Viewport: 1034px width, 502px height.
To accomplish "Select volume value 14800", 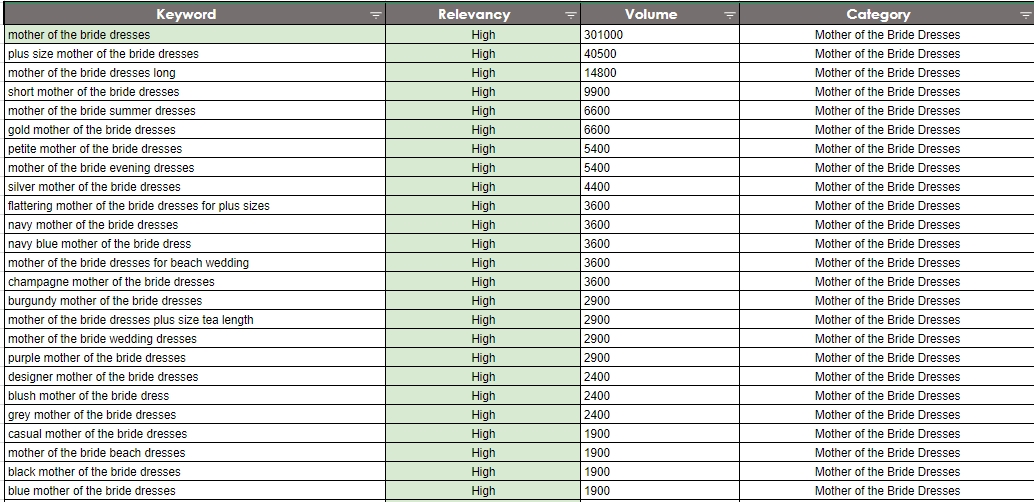I will (660, 73).
